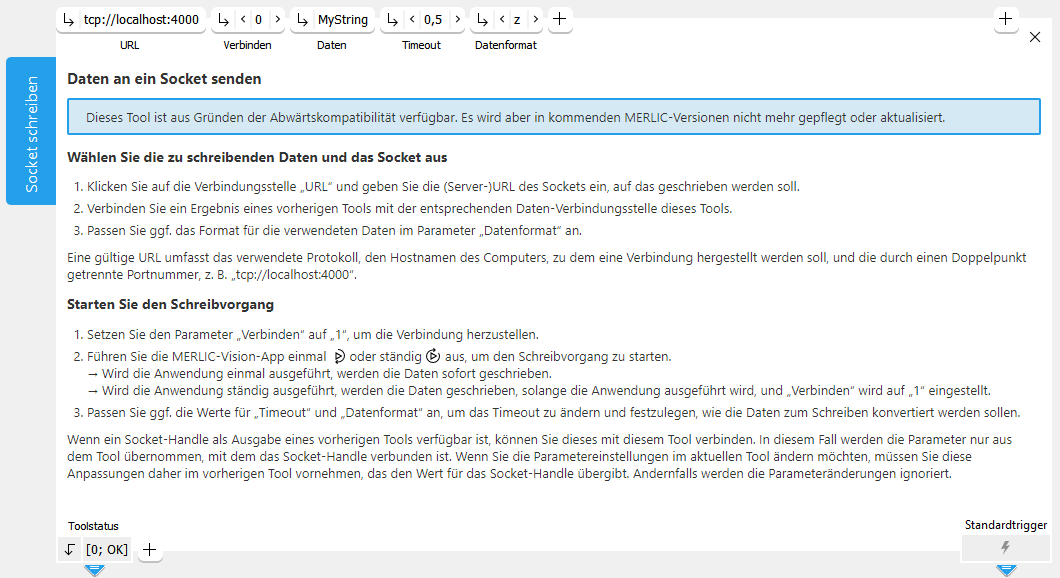The height and width of the screenshot is (578, 1060).
Task: Decrease the Verbinden value
Action: (x=242, y=20)
